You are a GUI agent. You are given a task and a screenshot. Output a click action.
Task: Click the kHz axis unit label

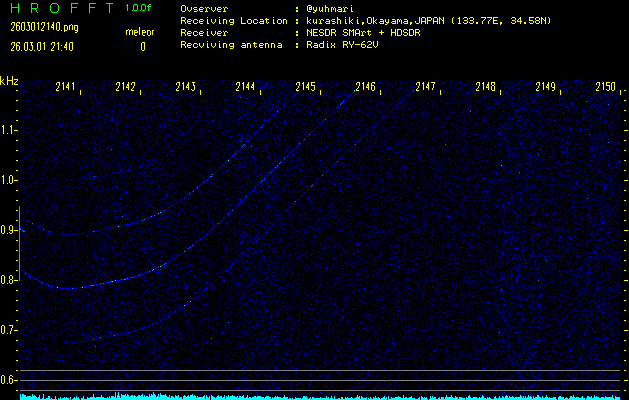10,81
